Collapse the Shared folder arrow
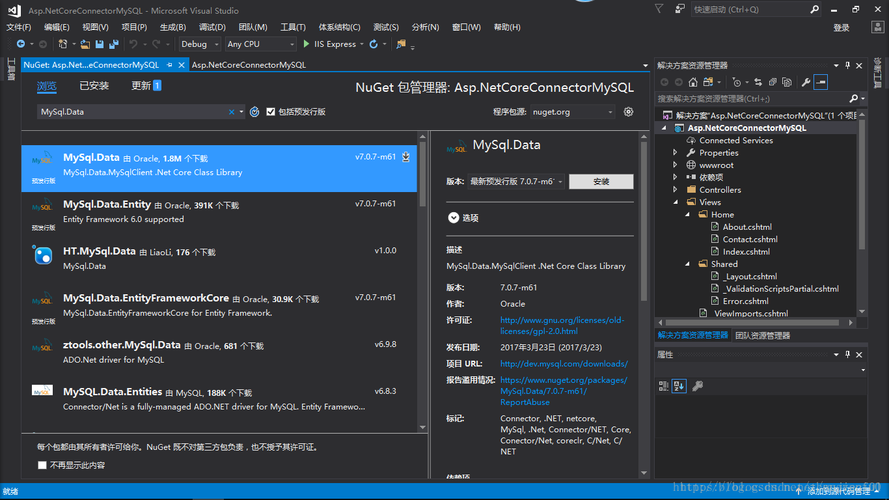 687,264
